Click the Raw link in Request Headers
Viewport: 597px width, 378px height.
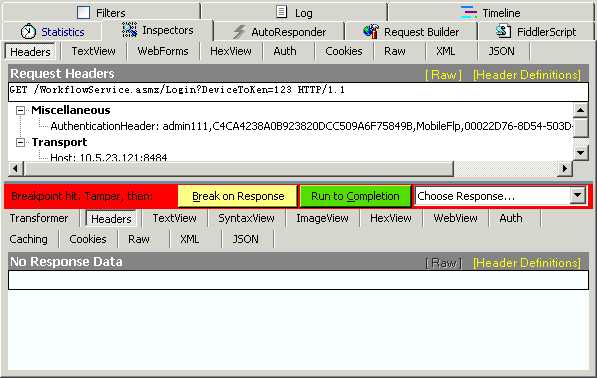(444, 75)
